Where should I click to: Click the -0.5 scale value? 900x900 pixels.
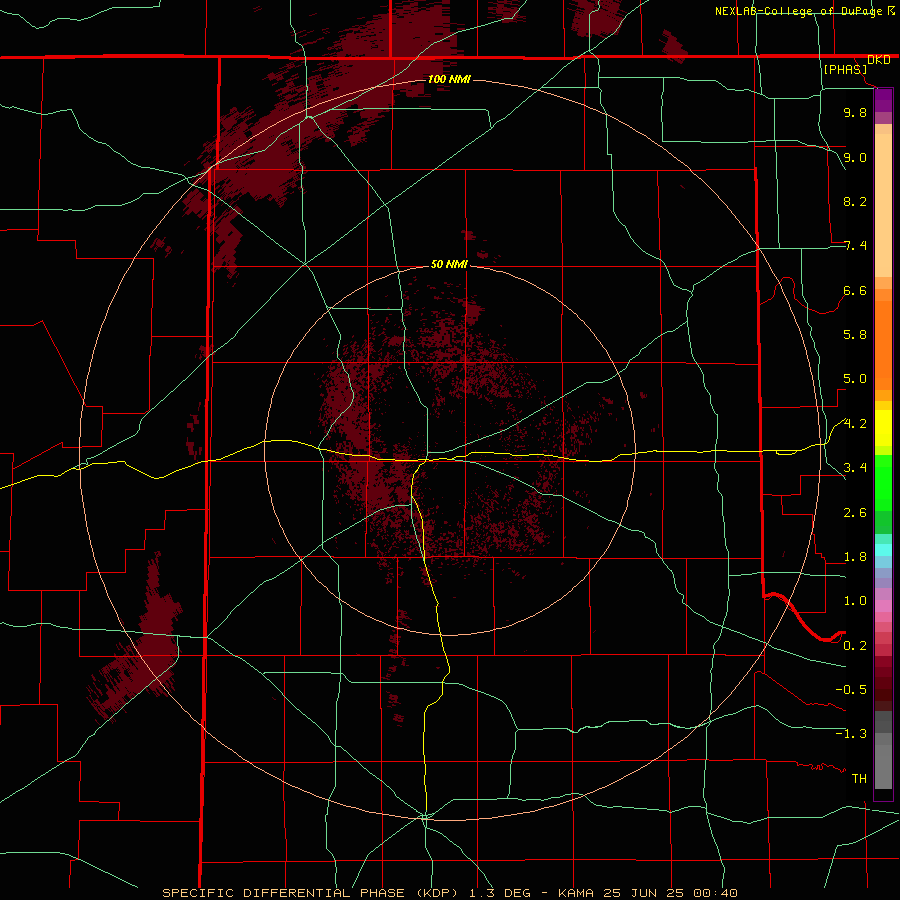click(x=851, y=690)
